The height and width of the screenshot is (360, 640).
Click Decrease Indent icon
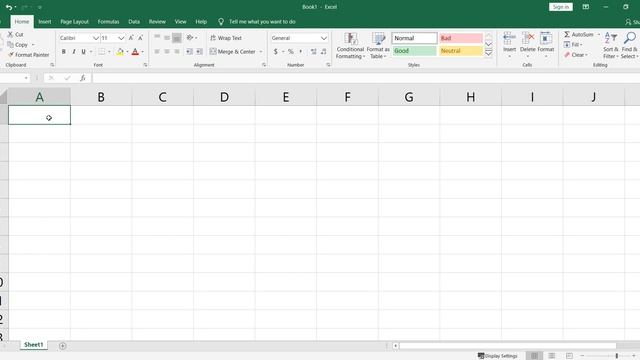tap(189, 51)
